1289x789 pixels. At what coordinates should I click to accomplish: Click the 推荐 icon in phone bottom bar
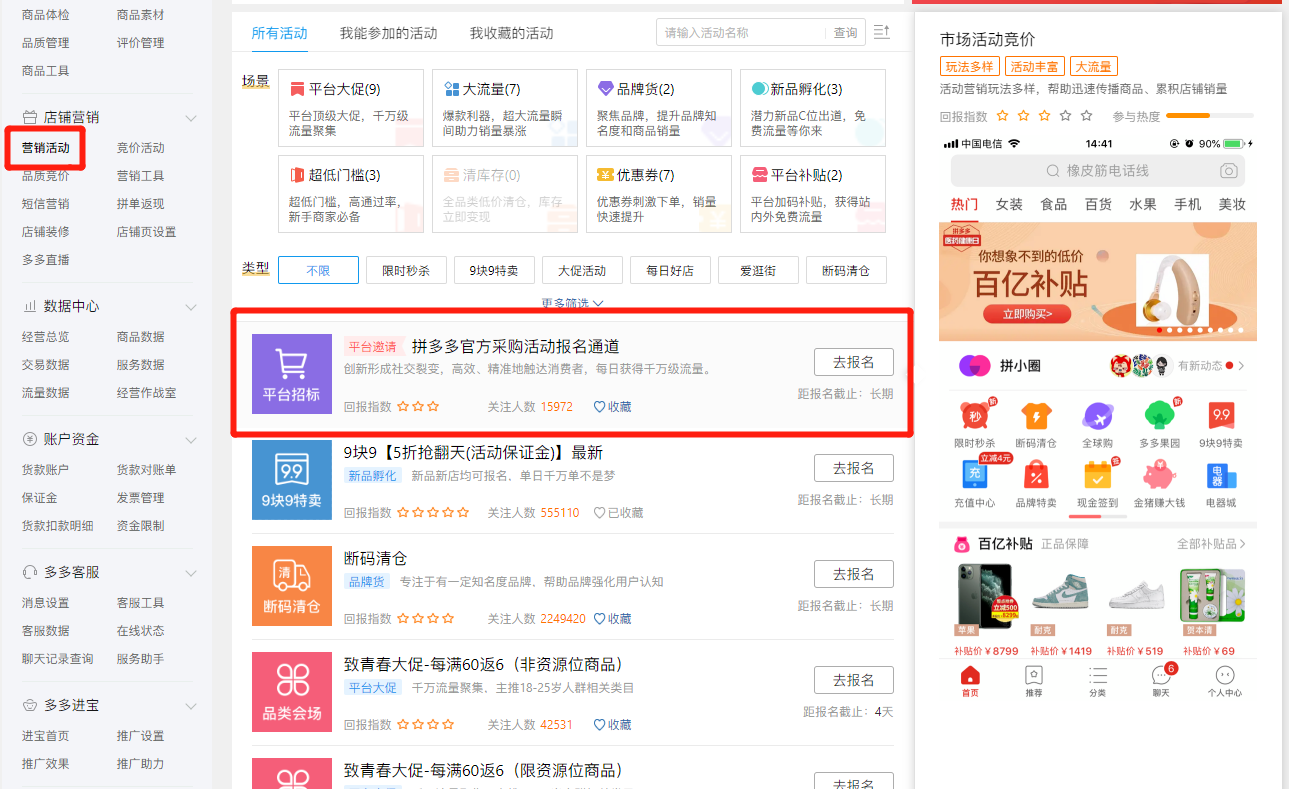1034,675
